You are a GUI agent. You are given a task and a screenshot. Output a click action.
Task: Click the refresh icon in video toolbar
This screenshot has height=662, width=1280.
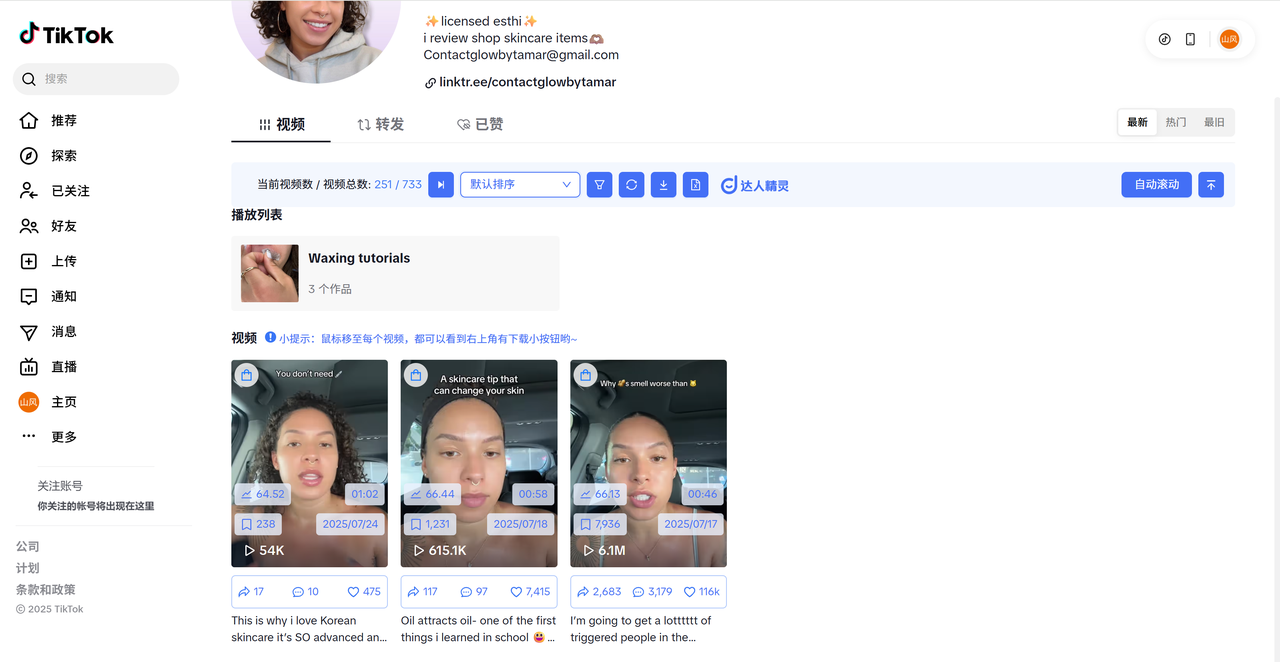click(631, 185)
